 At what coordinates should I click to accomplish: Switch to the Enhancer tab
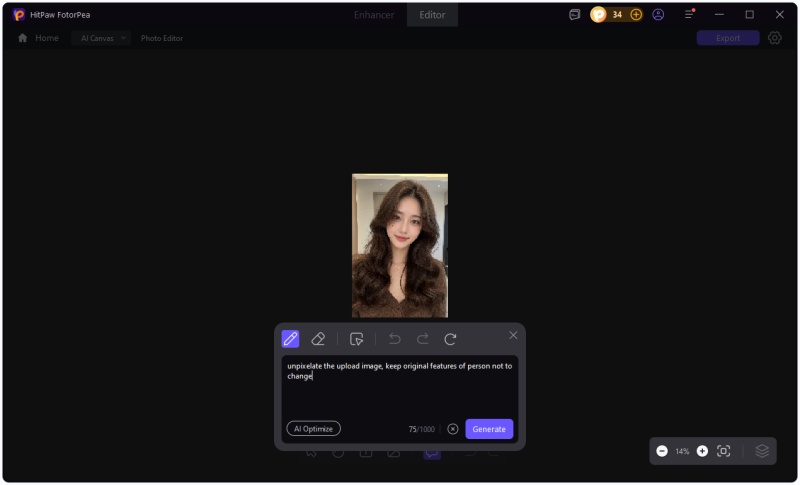coord(374,15)
